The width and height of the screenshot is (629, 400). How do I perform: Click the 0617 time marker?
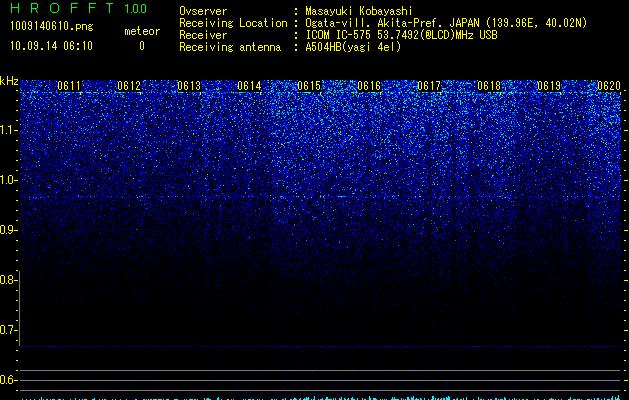[429, 86]
